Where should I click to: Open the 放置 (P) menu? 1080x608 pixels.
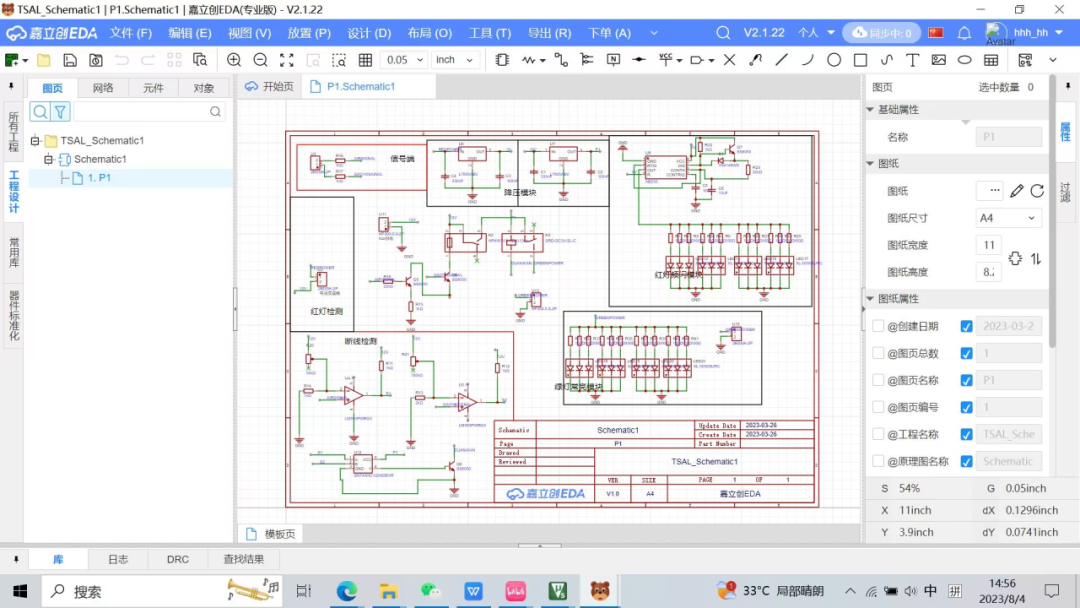tap(309, 33)
